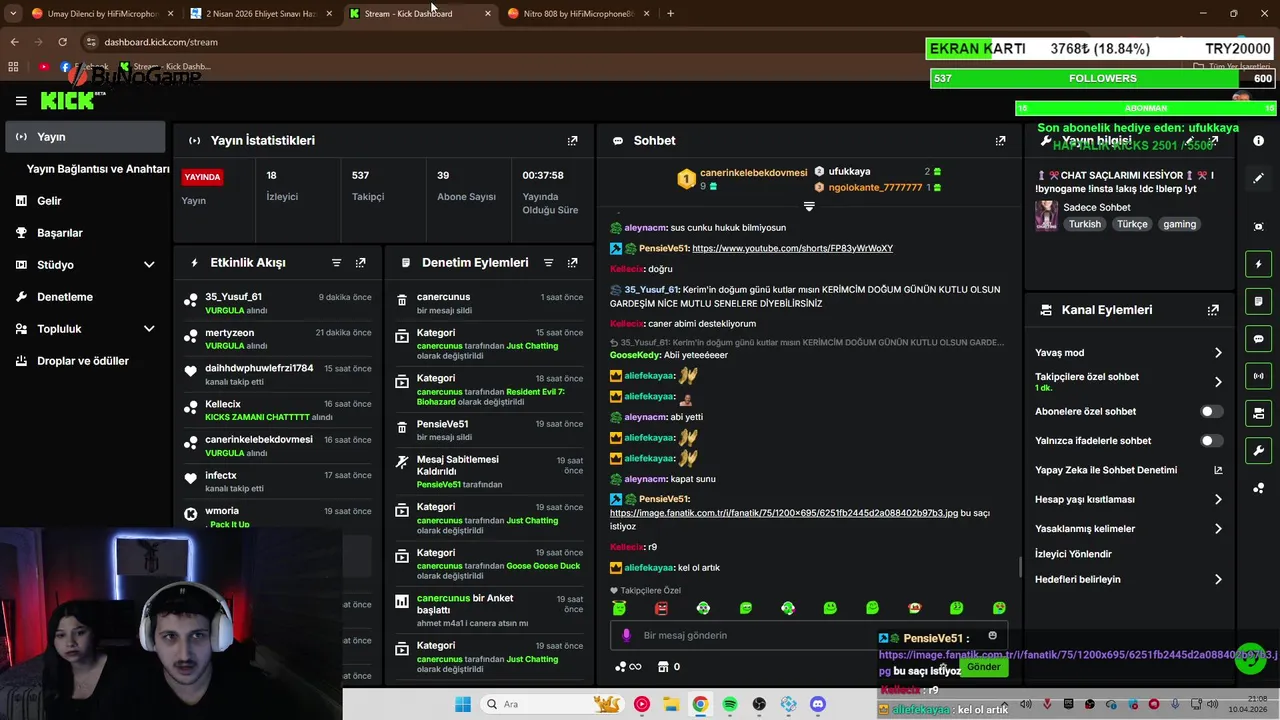
Task: Toggle the lightning bolt widget in the right rail
Action: pyautogui.click(x=1258, y=264)
